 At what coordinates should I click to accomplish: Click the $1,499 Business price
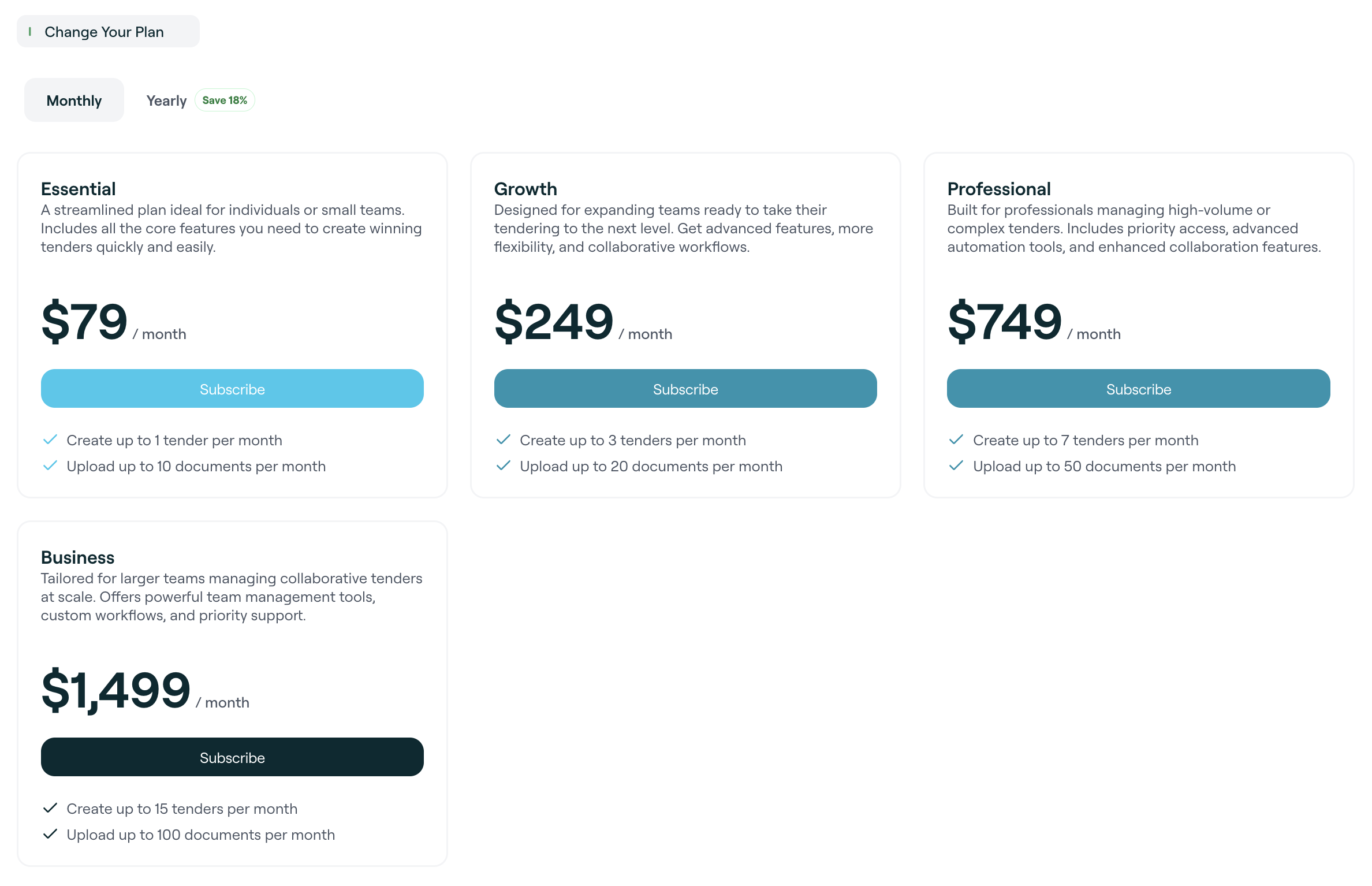tap(116, 690)
